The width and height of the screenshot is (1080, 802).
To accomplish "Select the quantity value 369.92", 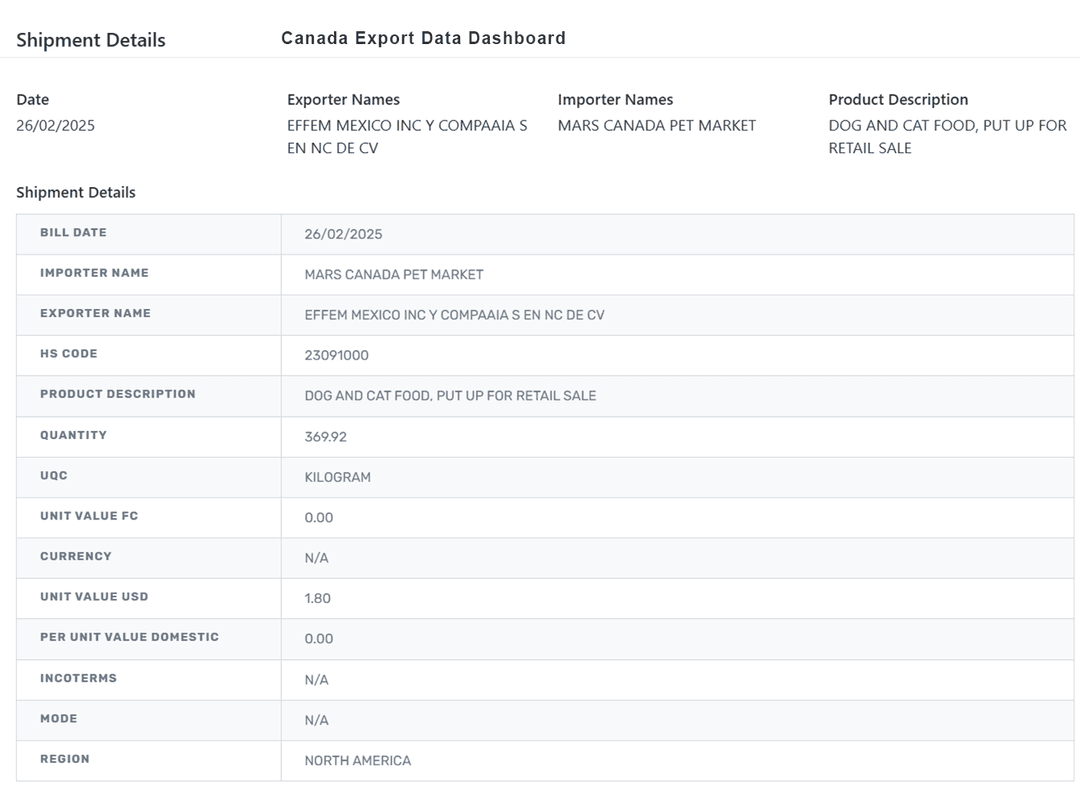I will [x=326, y=437].
